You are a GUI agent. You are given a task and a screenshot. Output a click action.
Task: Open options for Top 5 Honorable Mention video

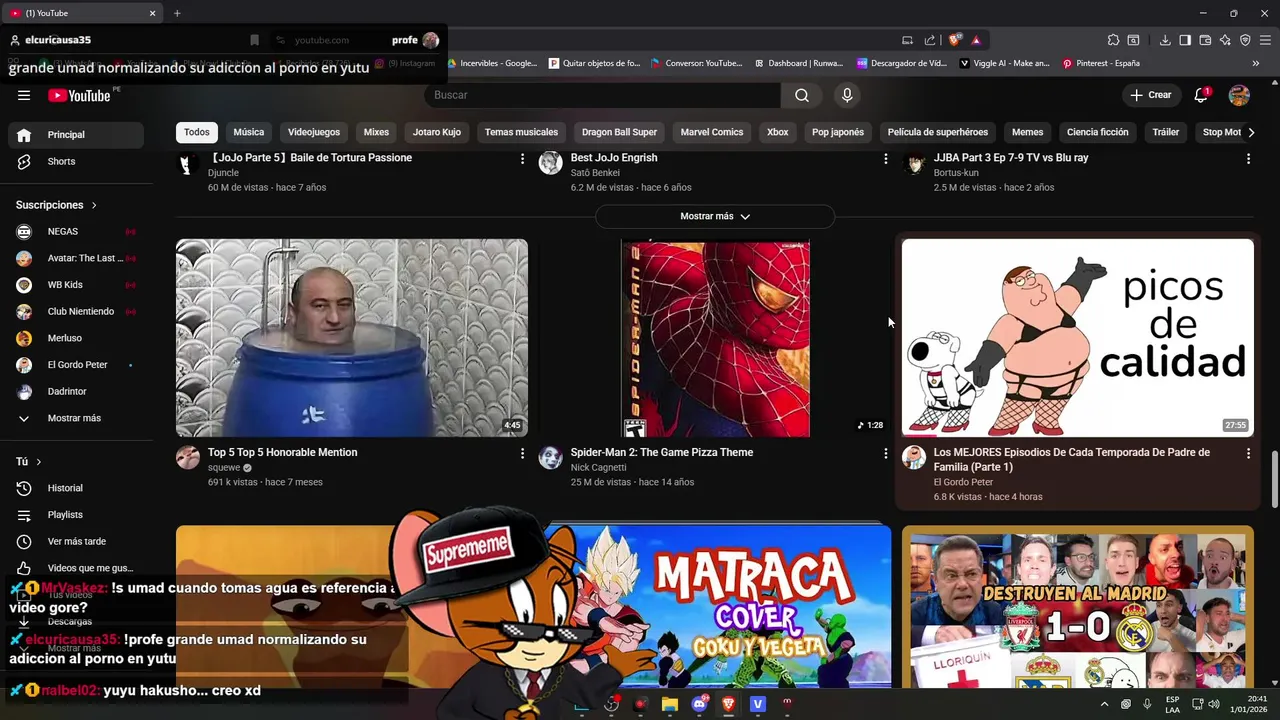pyautogui.click(x=522, y=453)
